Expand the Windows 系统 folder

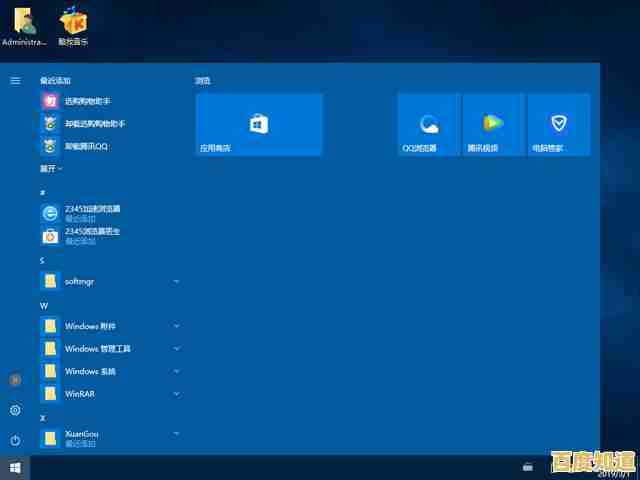tap(110, 371)
